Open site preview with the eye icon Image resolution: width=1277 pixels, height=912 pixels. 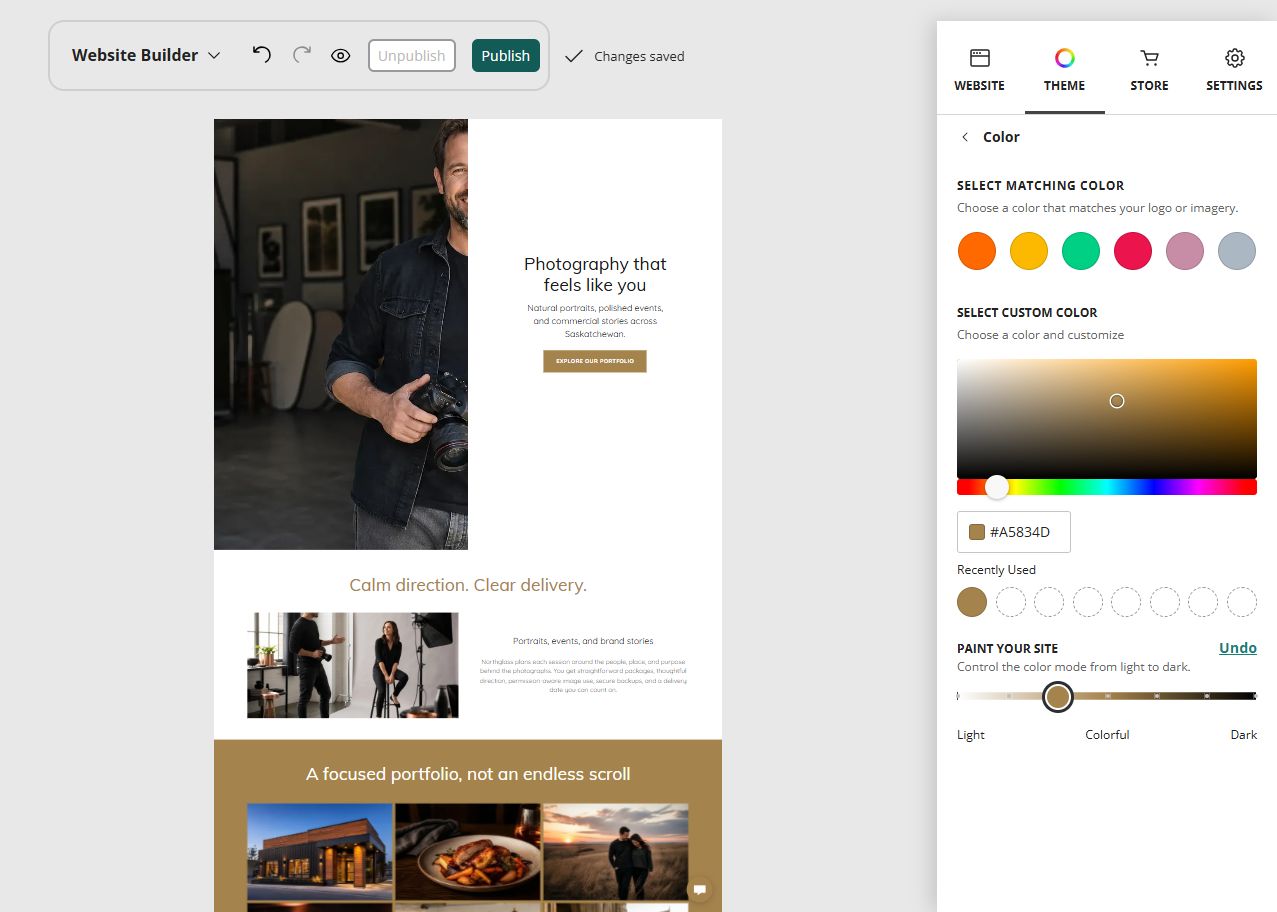[x=340, y=56]
